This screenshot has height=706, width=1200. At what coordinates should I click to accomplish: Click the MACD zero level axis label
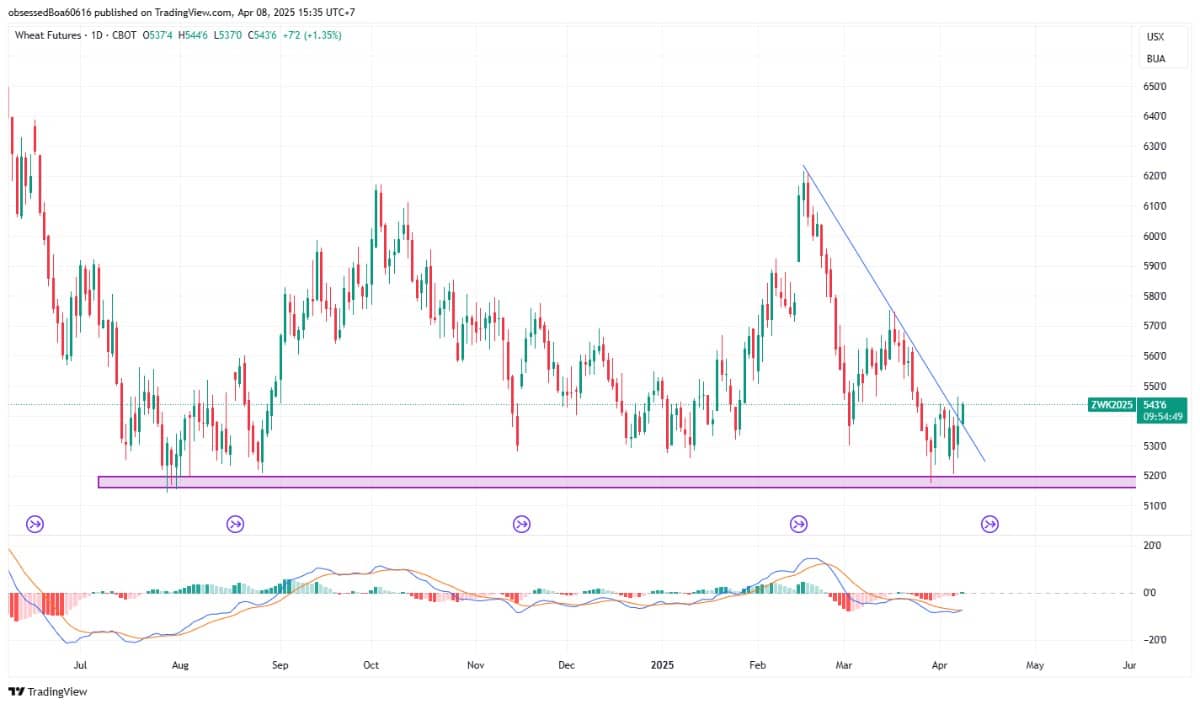pos(1153,593)
